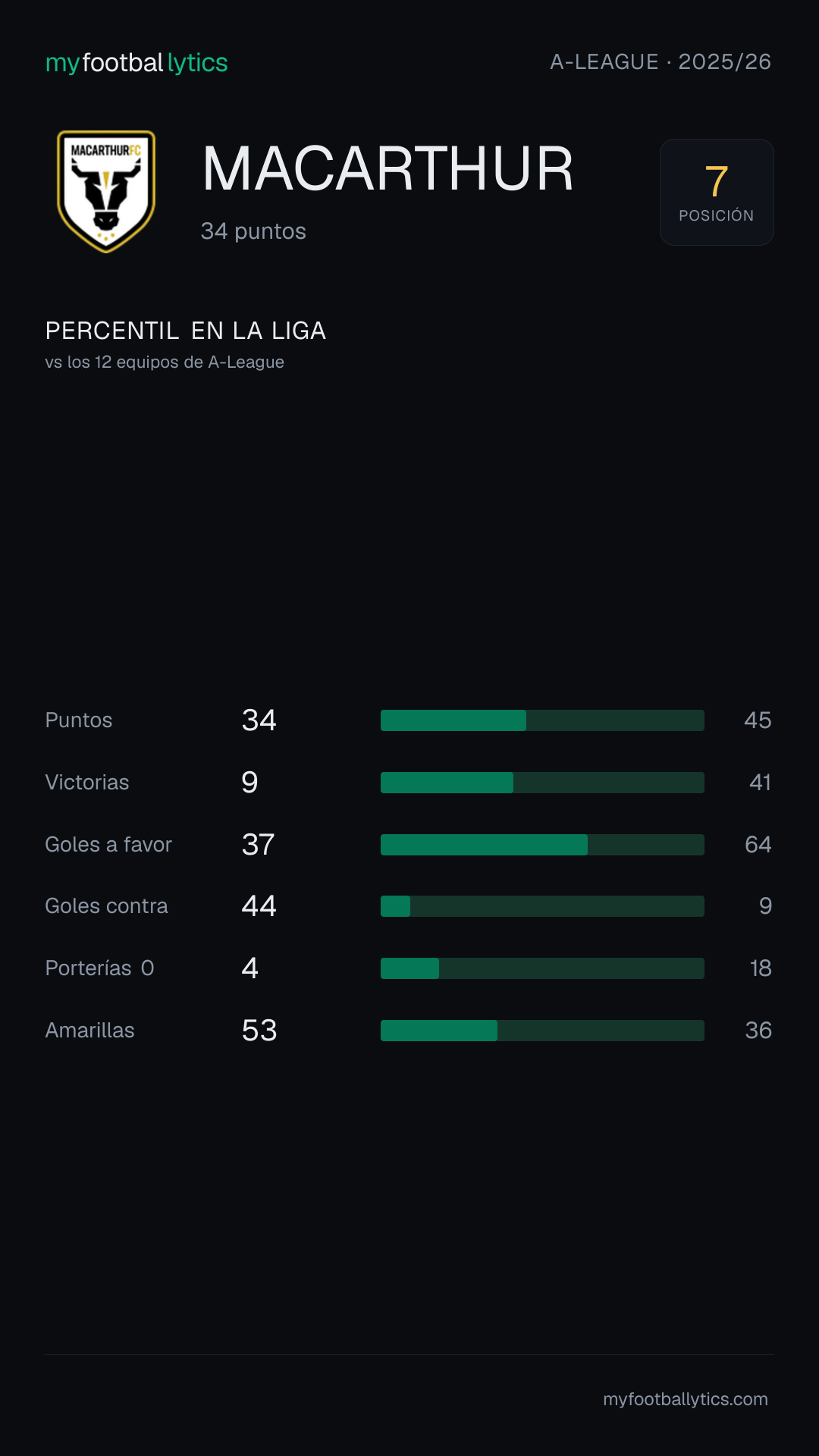819x1456 pixels.
Task: Click the Victorias percentile bar
Action: point(542,783)
